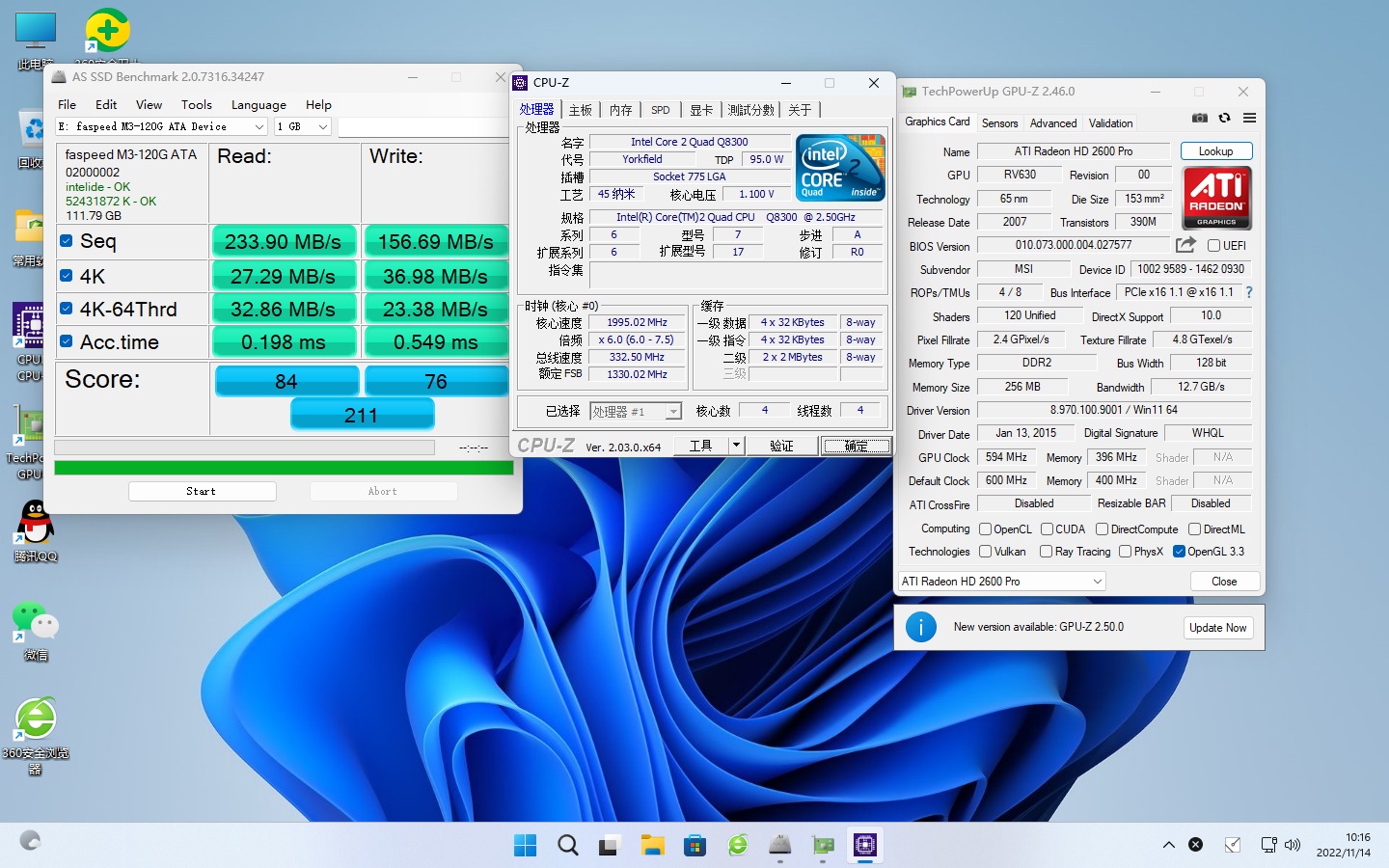Open Microsoft Store from the taskbar

click(694, 846)
